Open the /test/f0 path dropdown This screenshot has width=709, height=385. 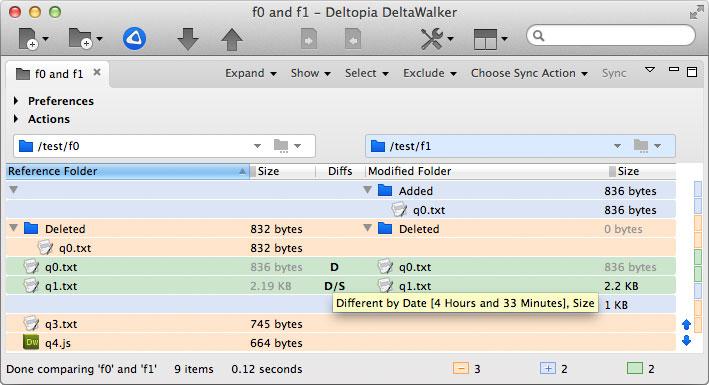pos(257,146)
